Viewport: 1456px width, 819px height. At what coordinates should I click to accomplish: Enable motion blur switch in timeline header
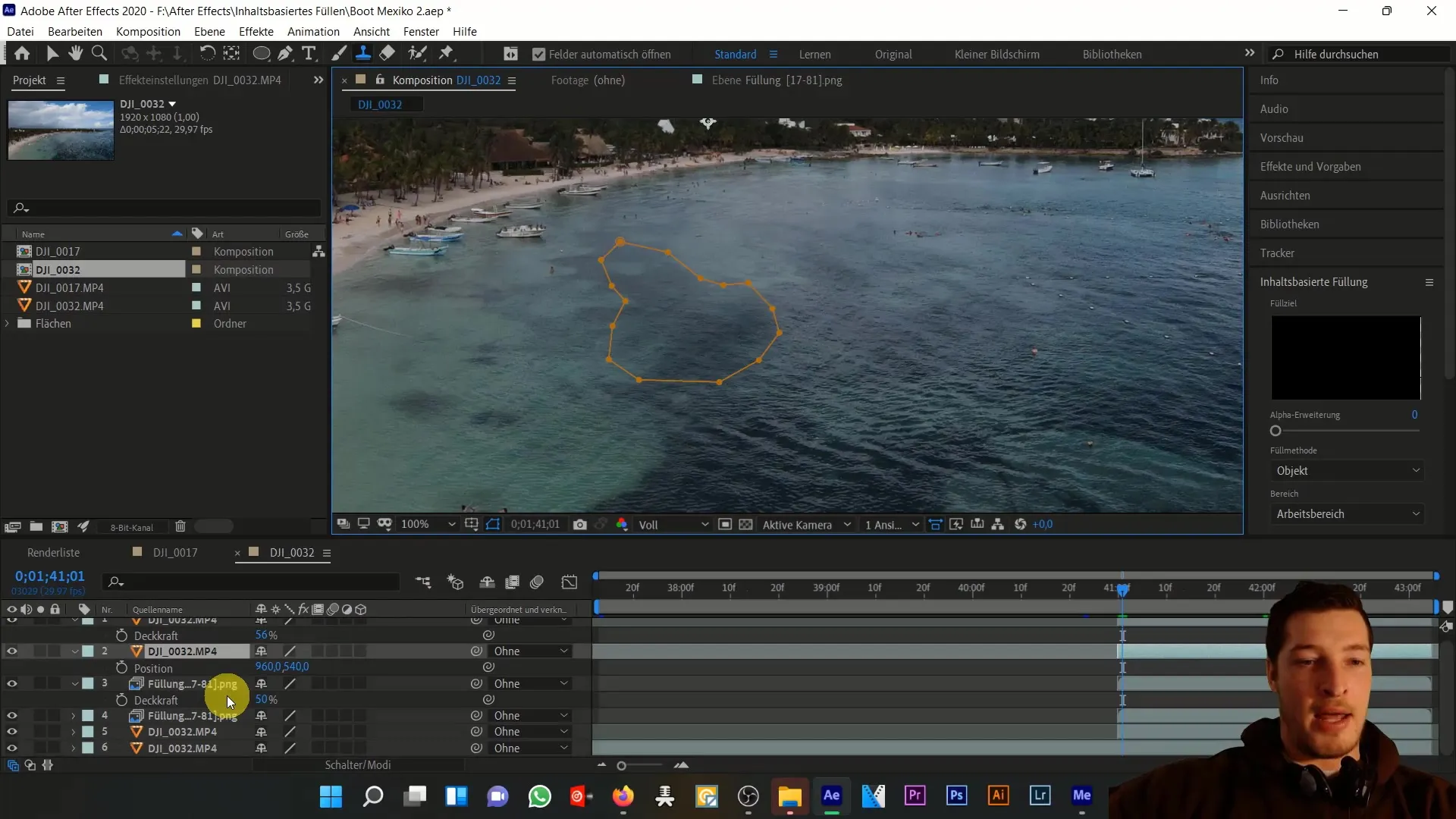point(537,582)
